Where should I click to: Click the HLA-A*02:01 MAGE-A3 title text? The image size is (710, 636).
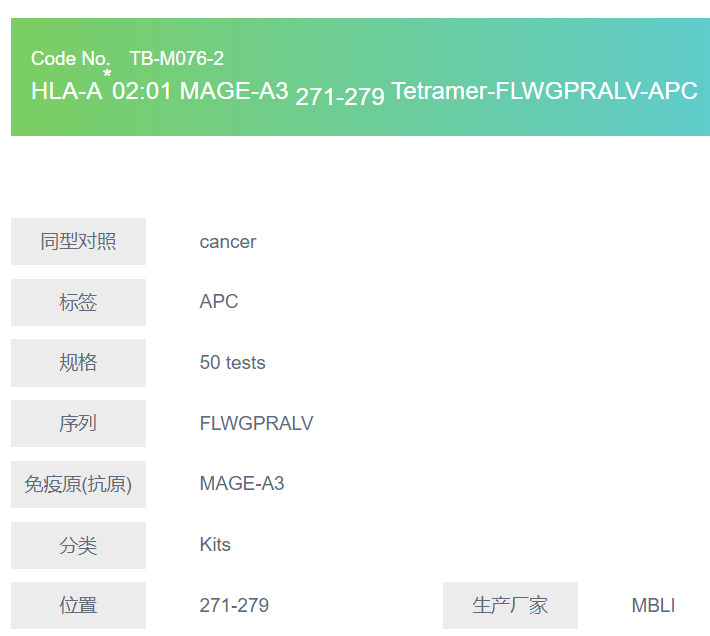pos(160,92)
